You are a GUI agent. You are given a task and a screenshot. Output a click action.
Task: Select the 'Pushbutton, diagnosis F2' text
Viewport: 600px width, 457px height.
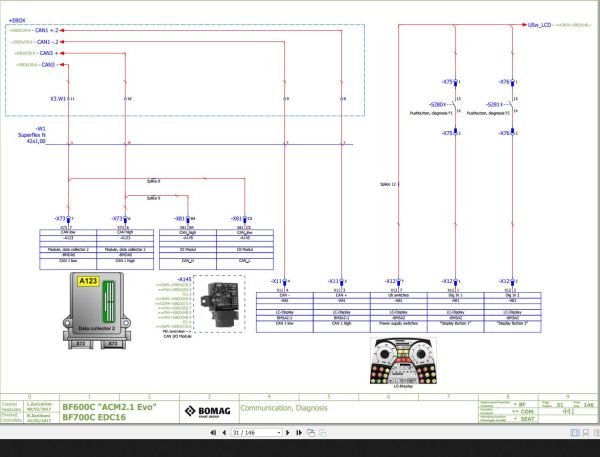pos(488,113)
